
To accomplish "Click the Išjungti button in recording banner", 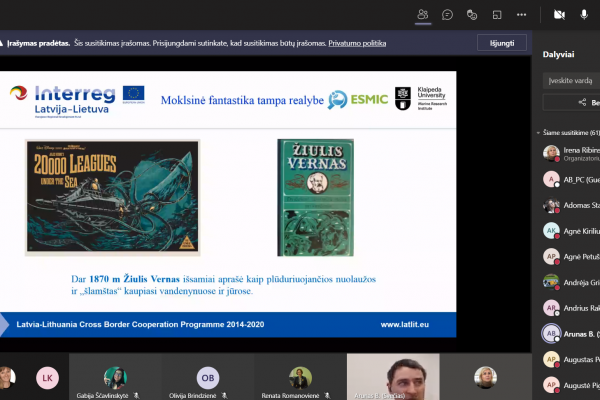I will [x=502, y=43].
